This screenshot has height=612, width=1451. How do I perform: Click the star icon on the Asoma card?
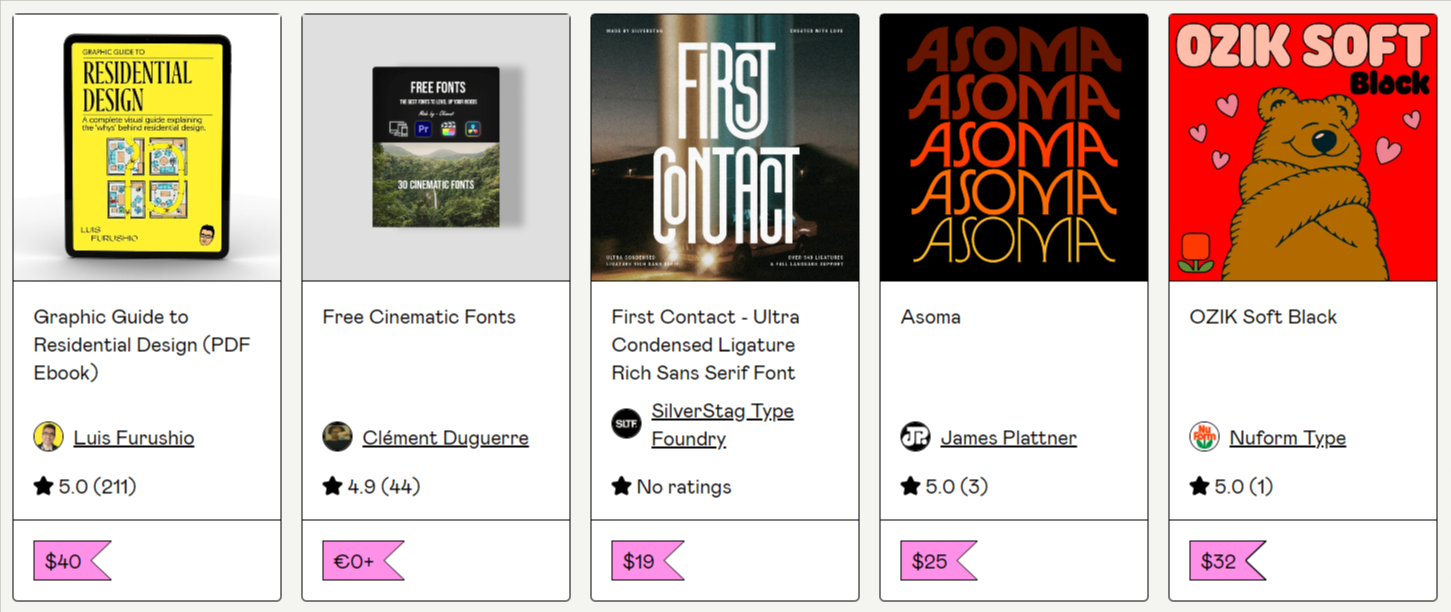pyautogui.click(x=909, y=486)
